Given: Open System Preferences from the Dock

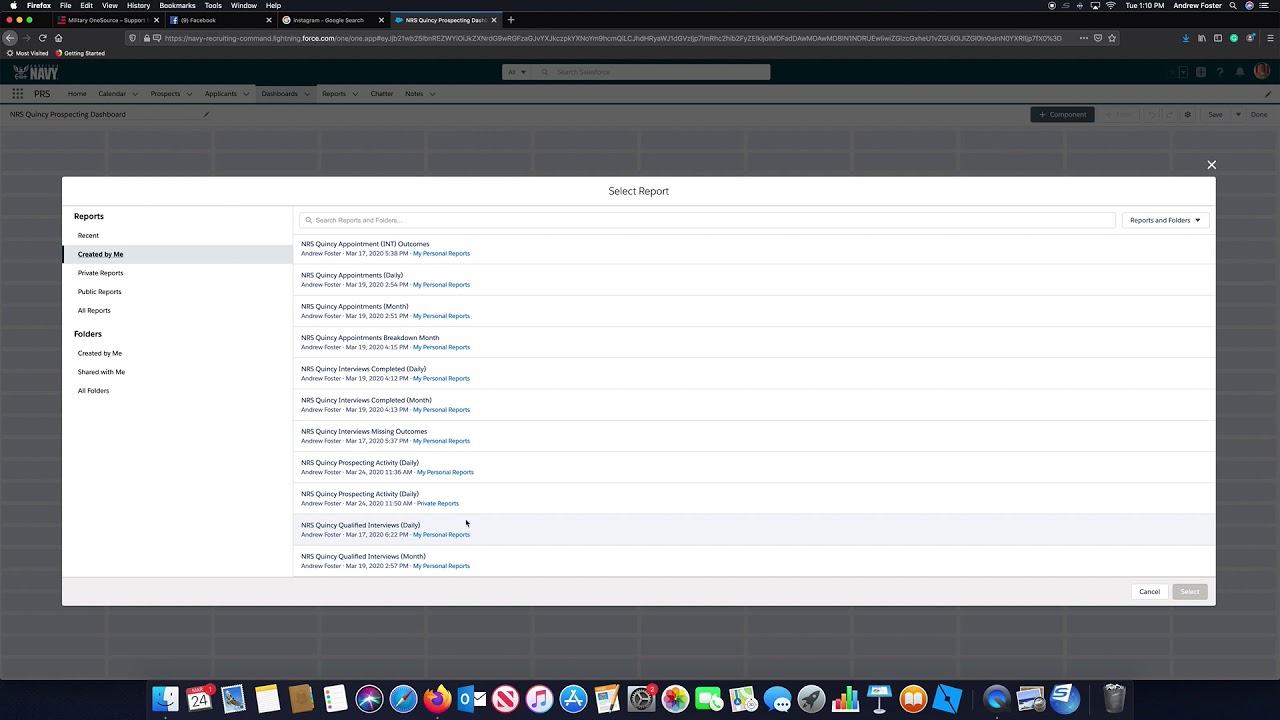Looking at the screenshot, I should tap(641, 698).
